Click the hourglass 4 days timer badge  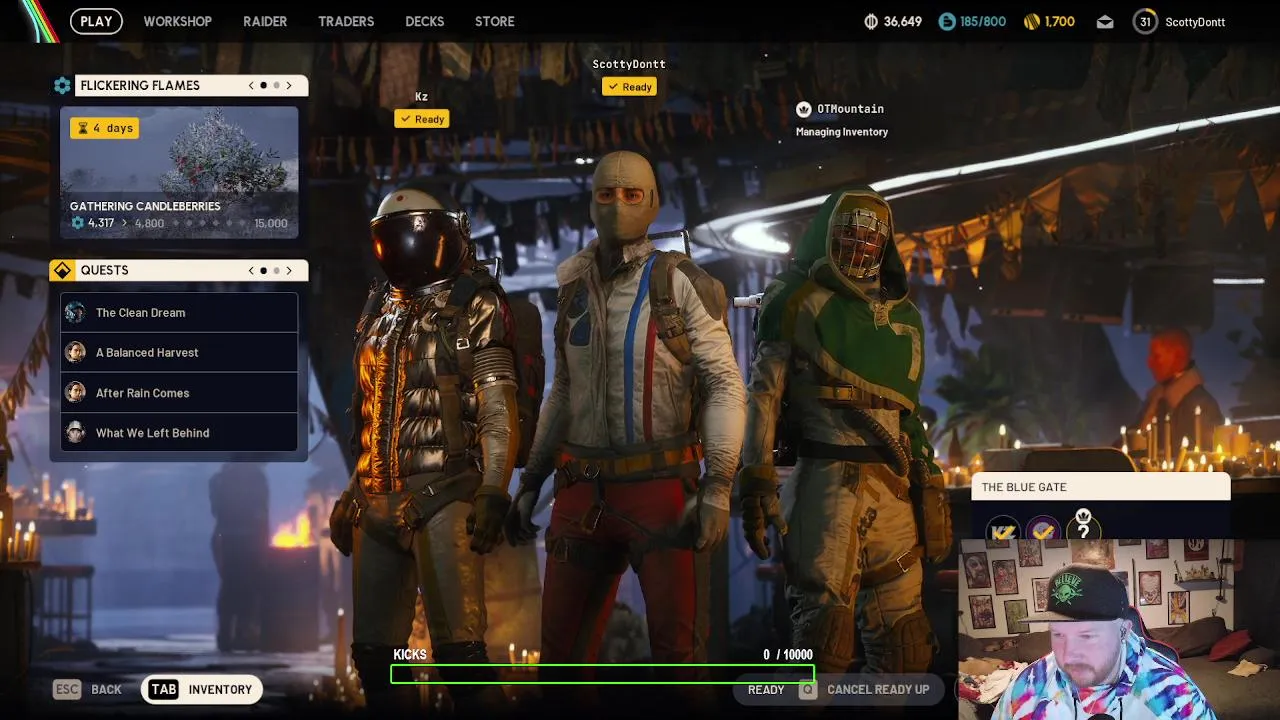tap(103, 128)
